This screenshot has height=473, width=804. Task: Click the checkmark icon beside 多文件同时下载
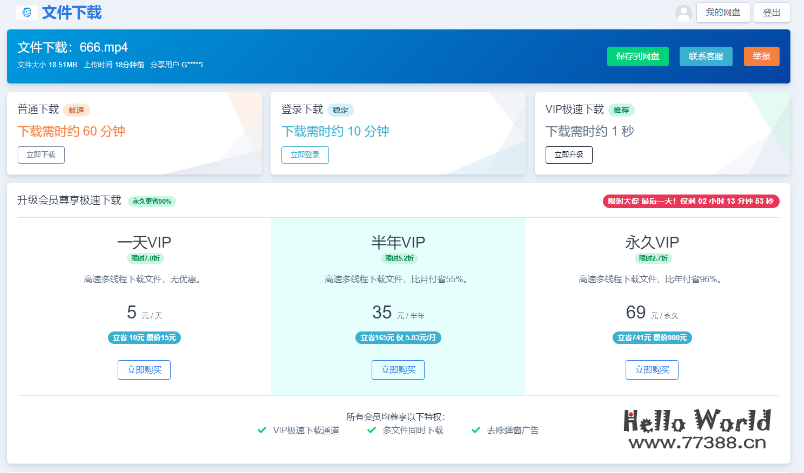point(372,430)
